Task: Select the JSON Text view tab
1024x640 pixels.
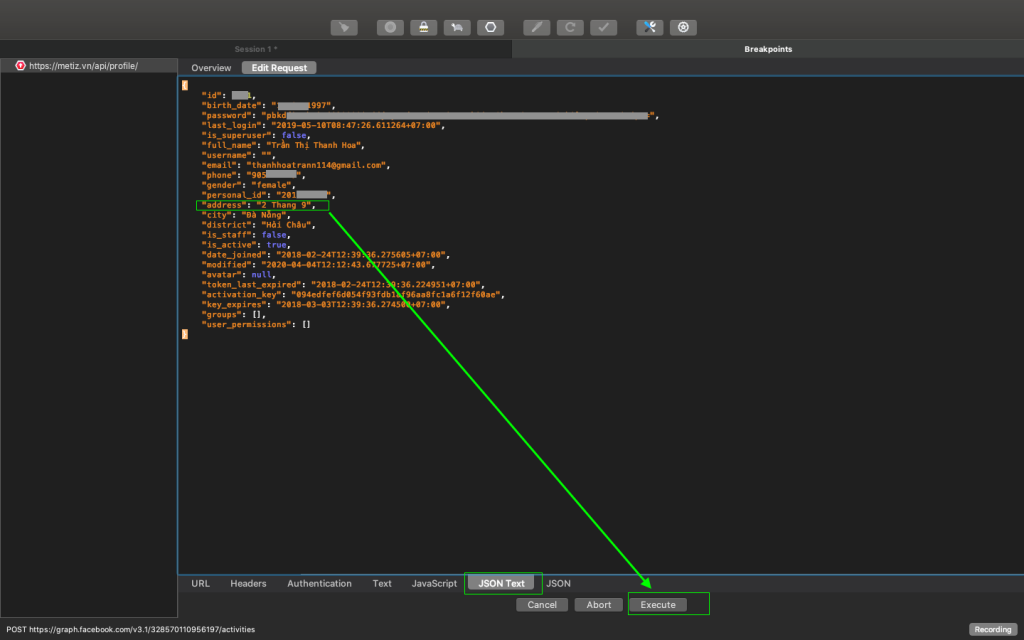Action: tap(502, 583)
